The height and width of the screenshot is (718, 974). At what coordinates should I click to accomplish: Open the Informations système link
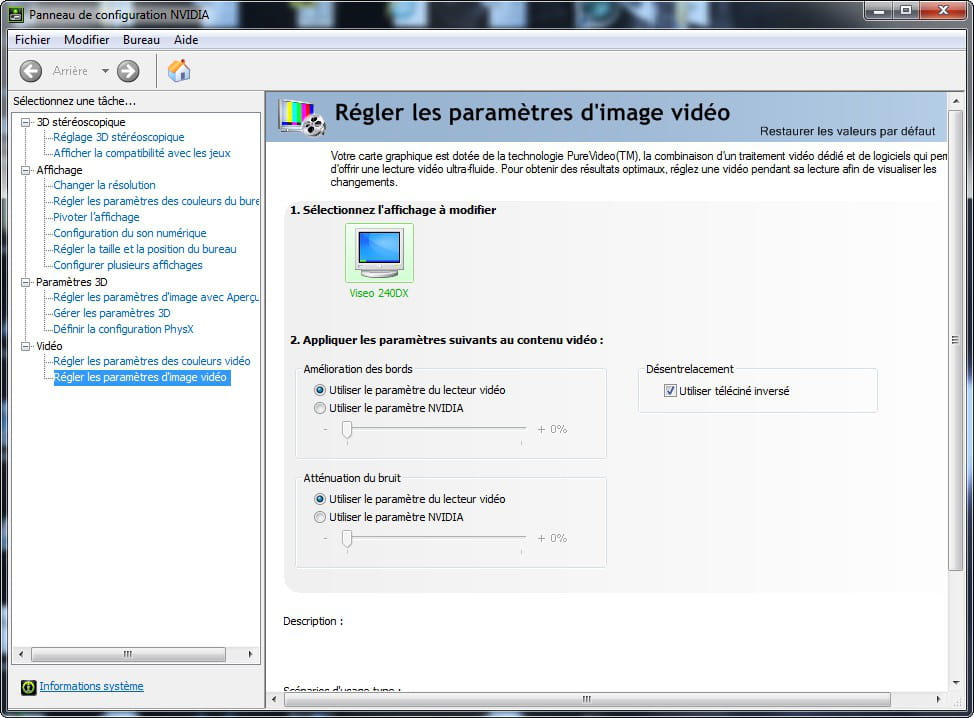point(91,686)
